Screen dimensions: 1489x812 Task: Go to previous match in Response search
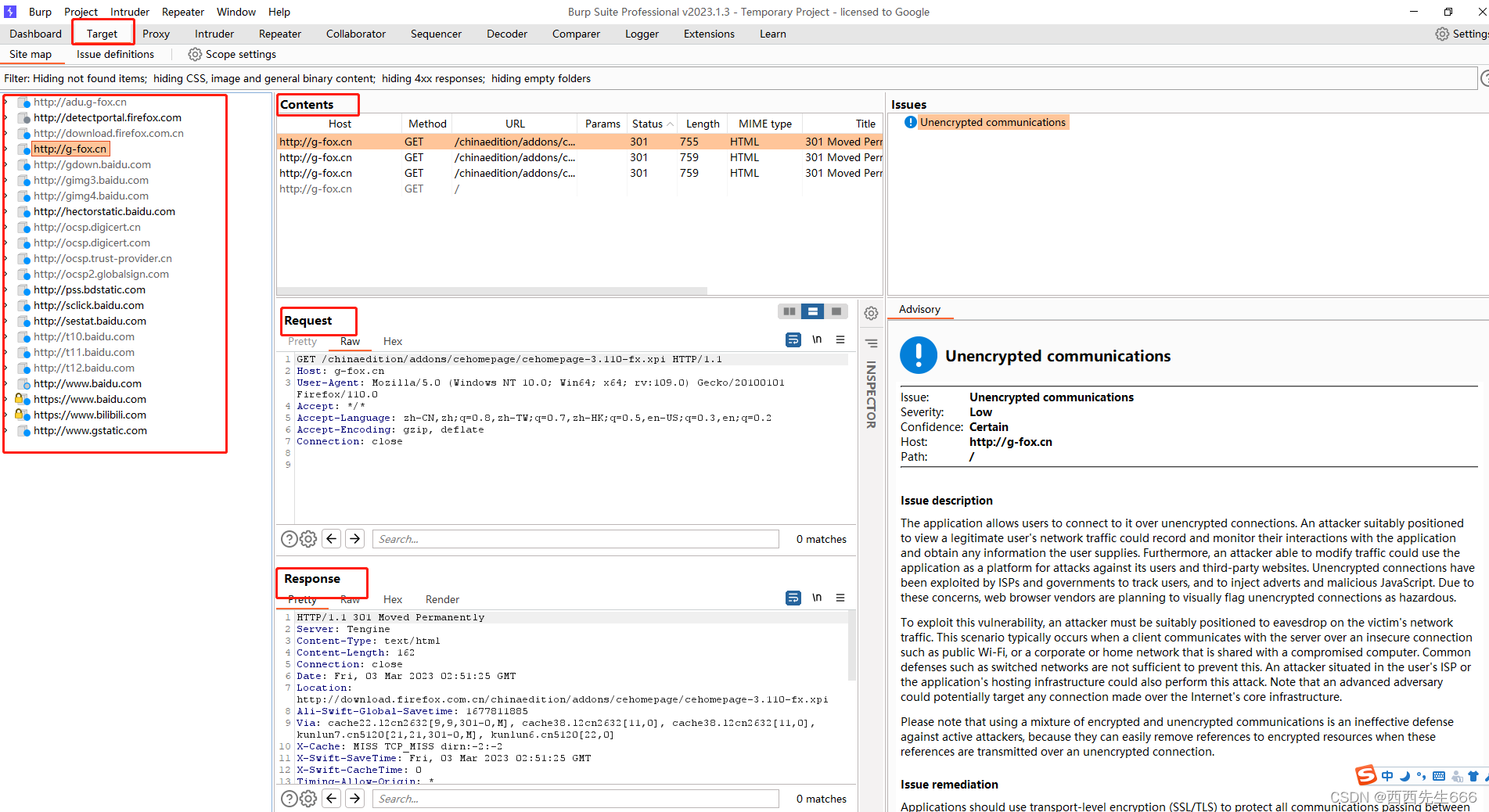coord(332,799)
